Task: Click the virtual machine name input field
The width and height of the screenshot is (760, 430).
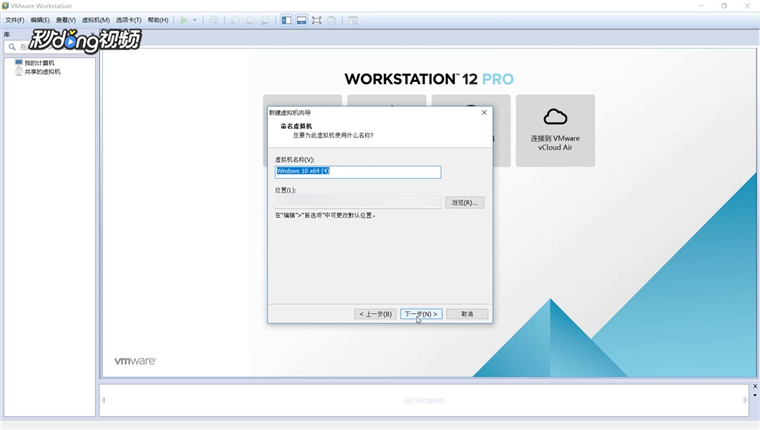Action: (358, 172)
